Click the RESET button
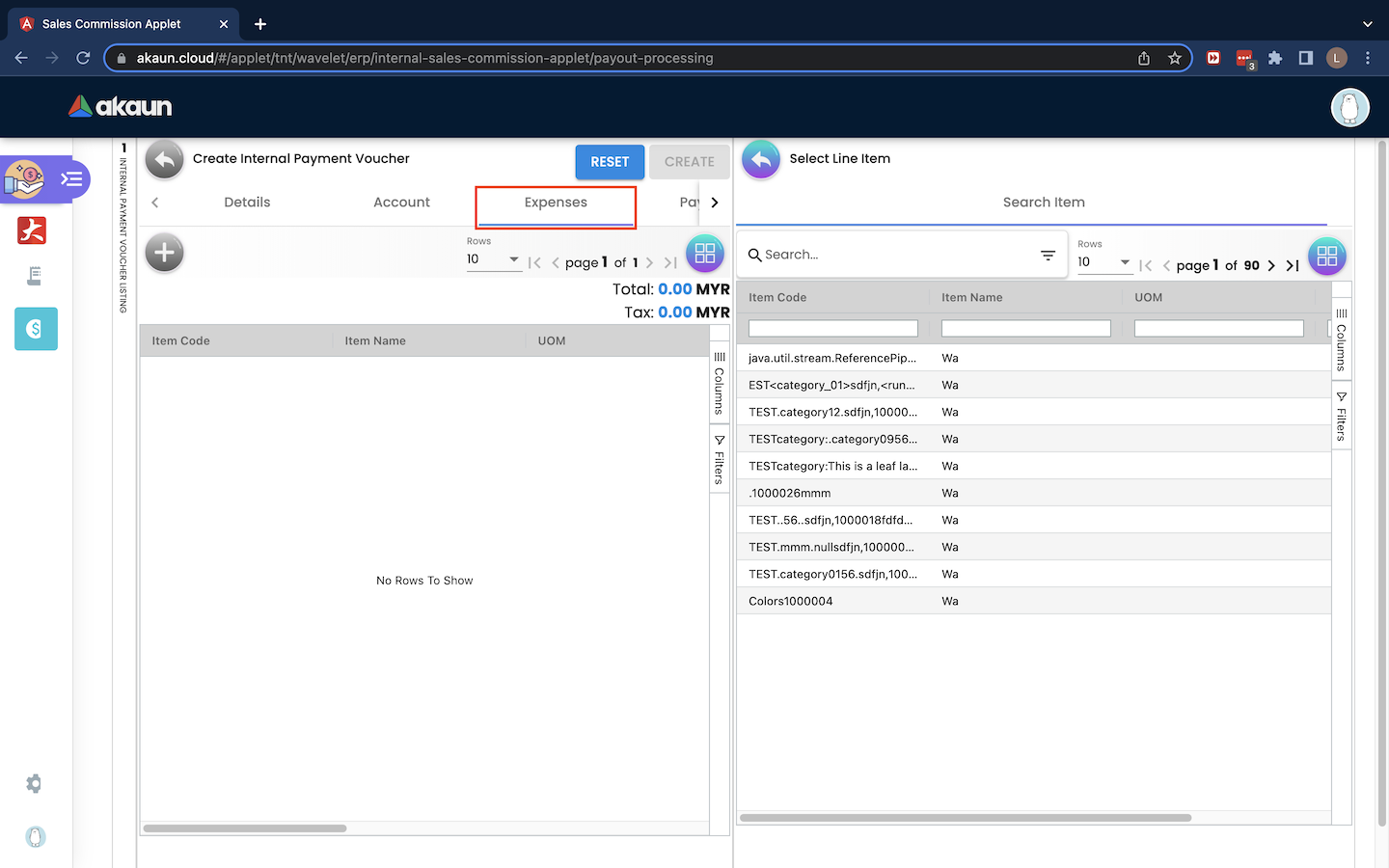 coord(610,162)
